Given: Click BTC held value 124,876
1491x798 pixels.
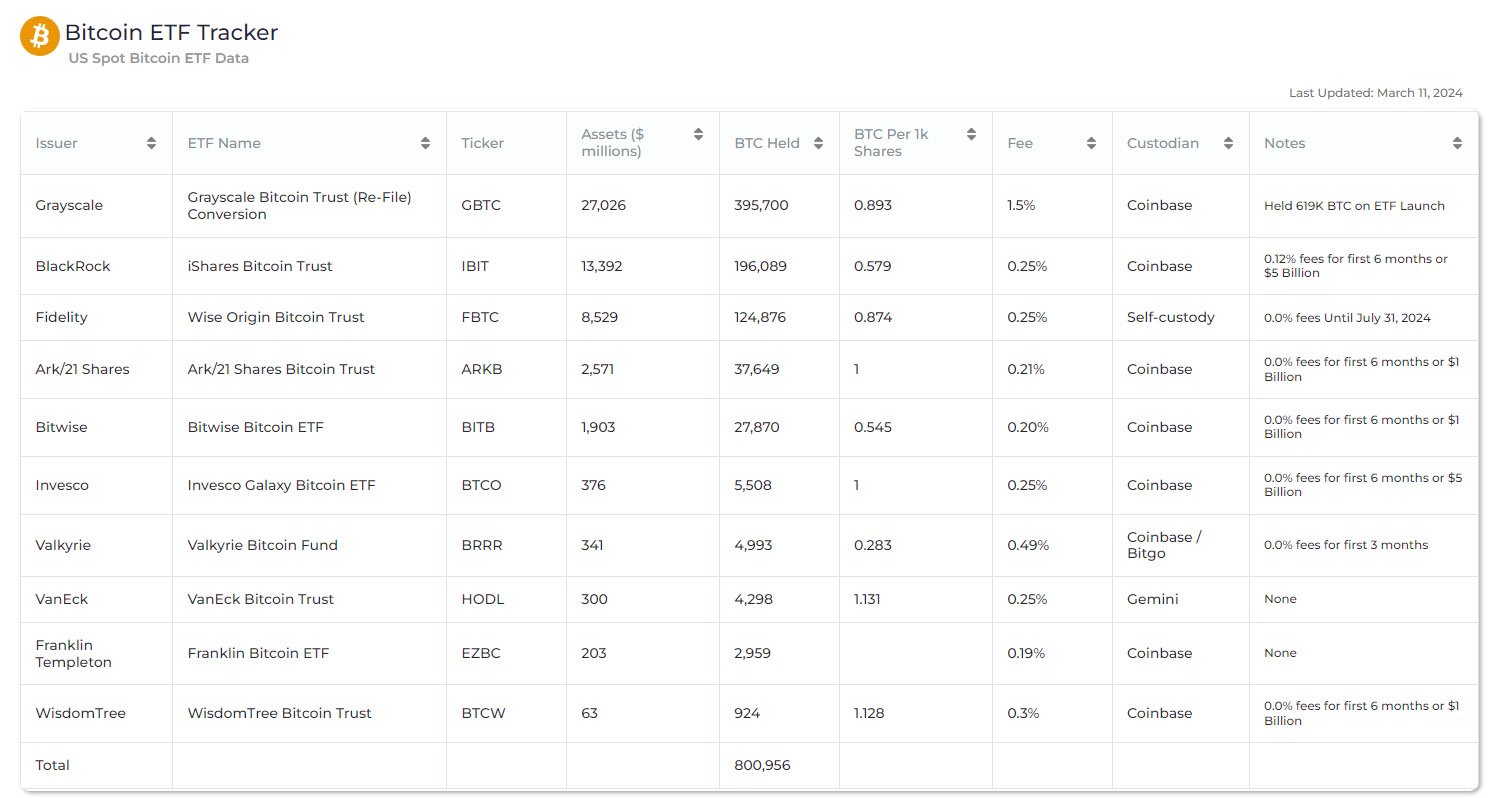Looking at the screenshot, I should [760, 317].
